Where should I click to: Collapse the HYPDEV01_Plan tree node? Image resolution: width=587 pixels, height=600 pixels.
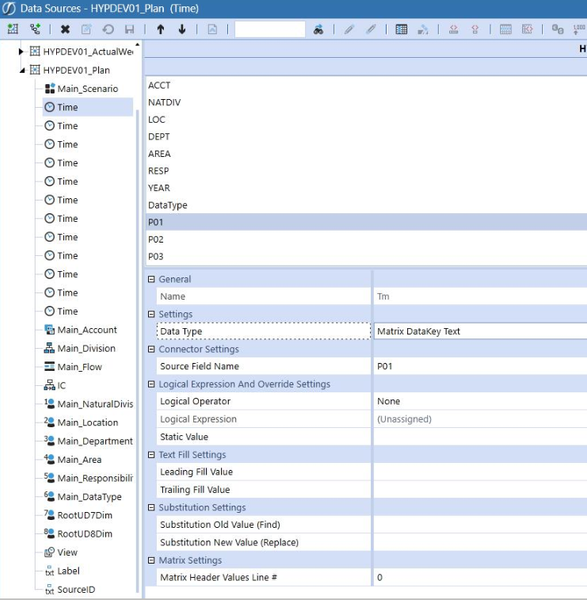[x=22, y=70]
